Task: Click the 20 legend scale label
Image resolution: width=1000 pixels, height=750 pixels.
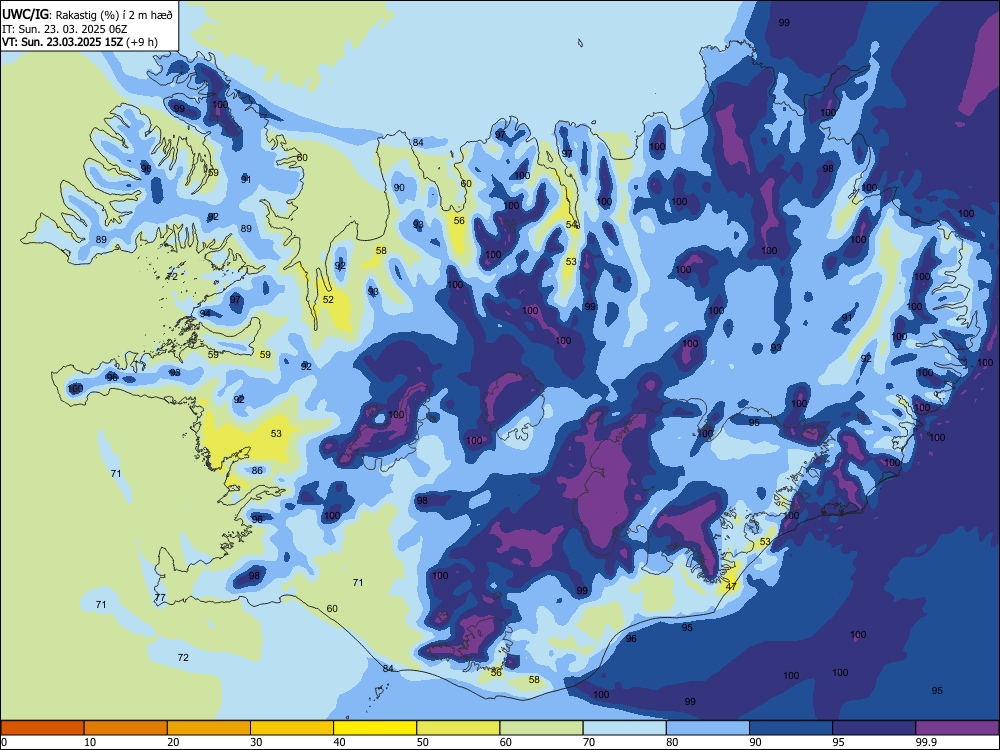Action: point(173,742)
